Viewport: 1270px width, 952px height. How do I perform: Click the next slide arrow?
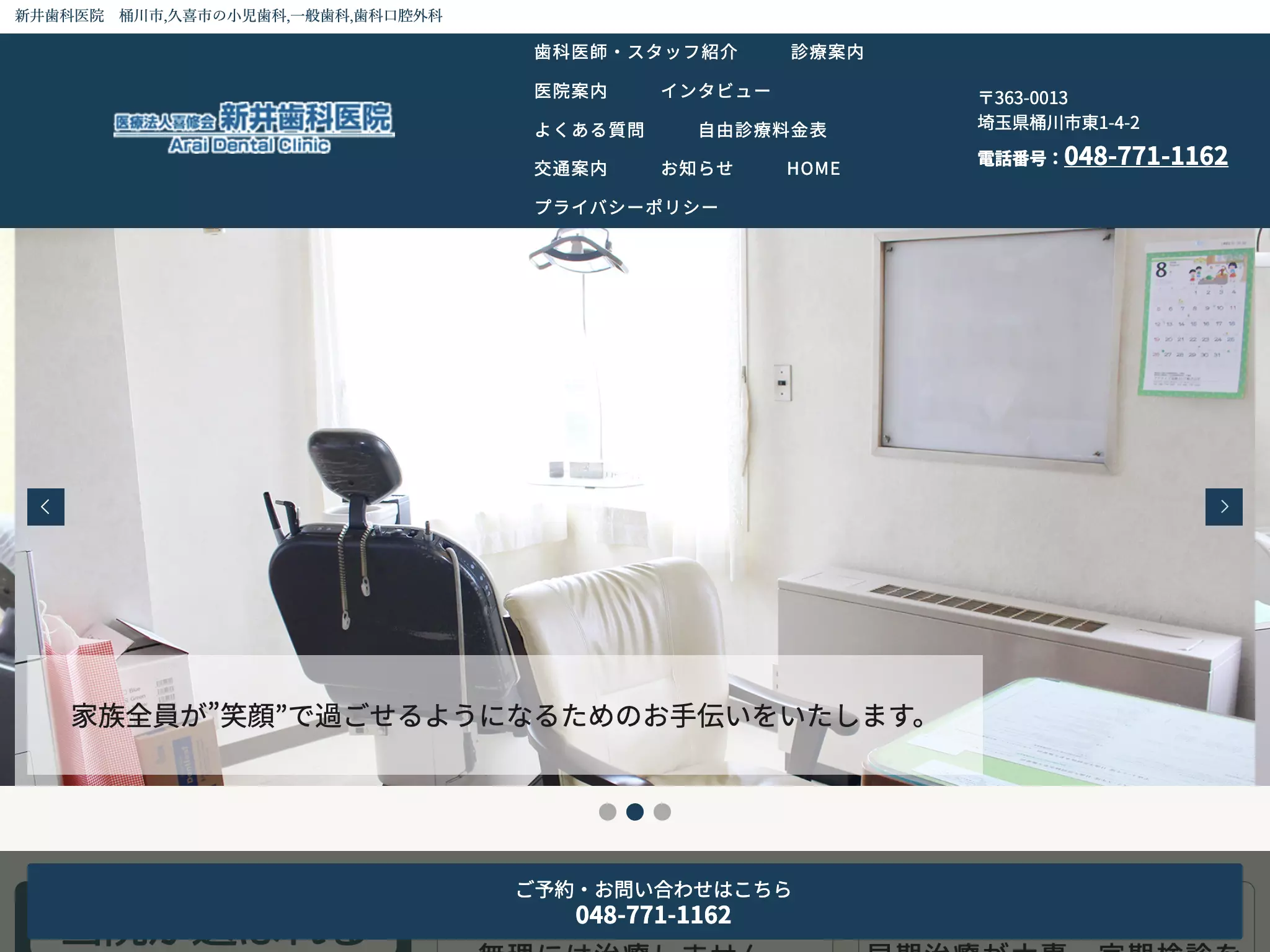pos(1223,507)
